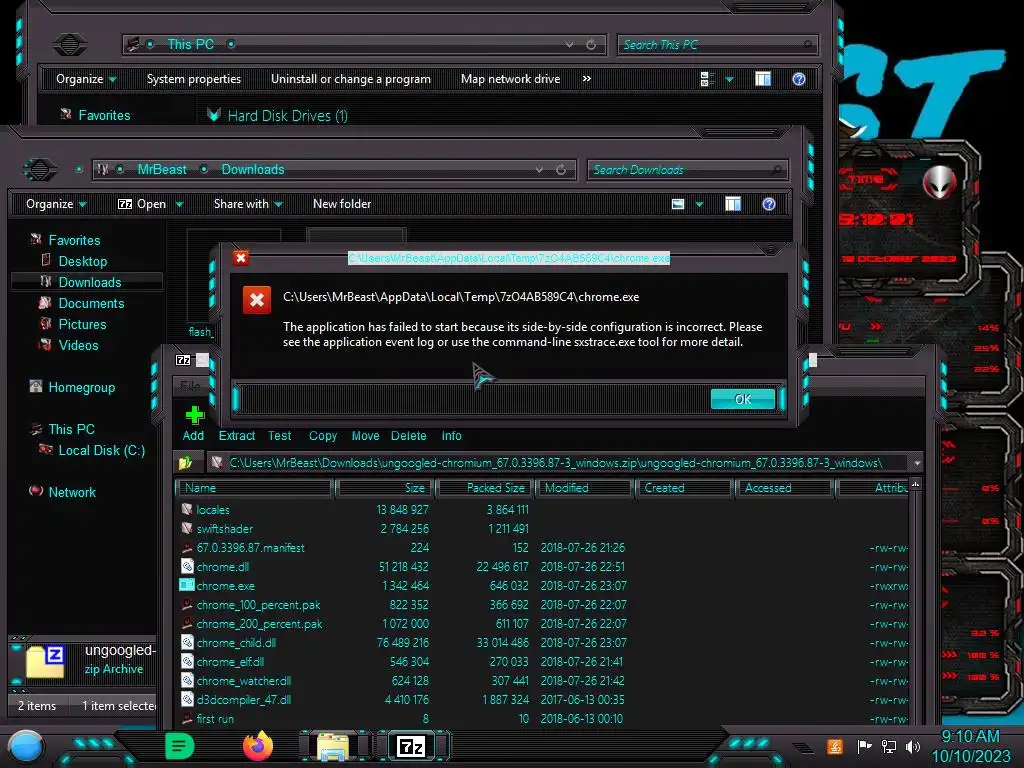Click 7-Zip archive path field
The image size is (1024, 768).
click(x=558, y=463)
